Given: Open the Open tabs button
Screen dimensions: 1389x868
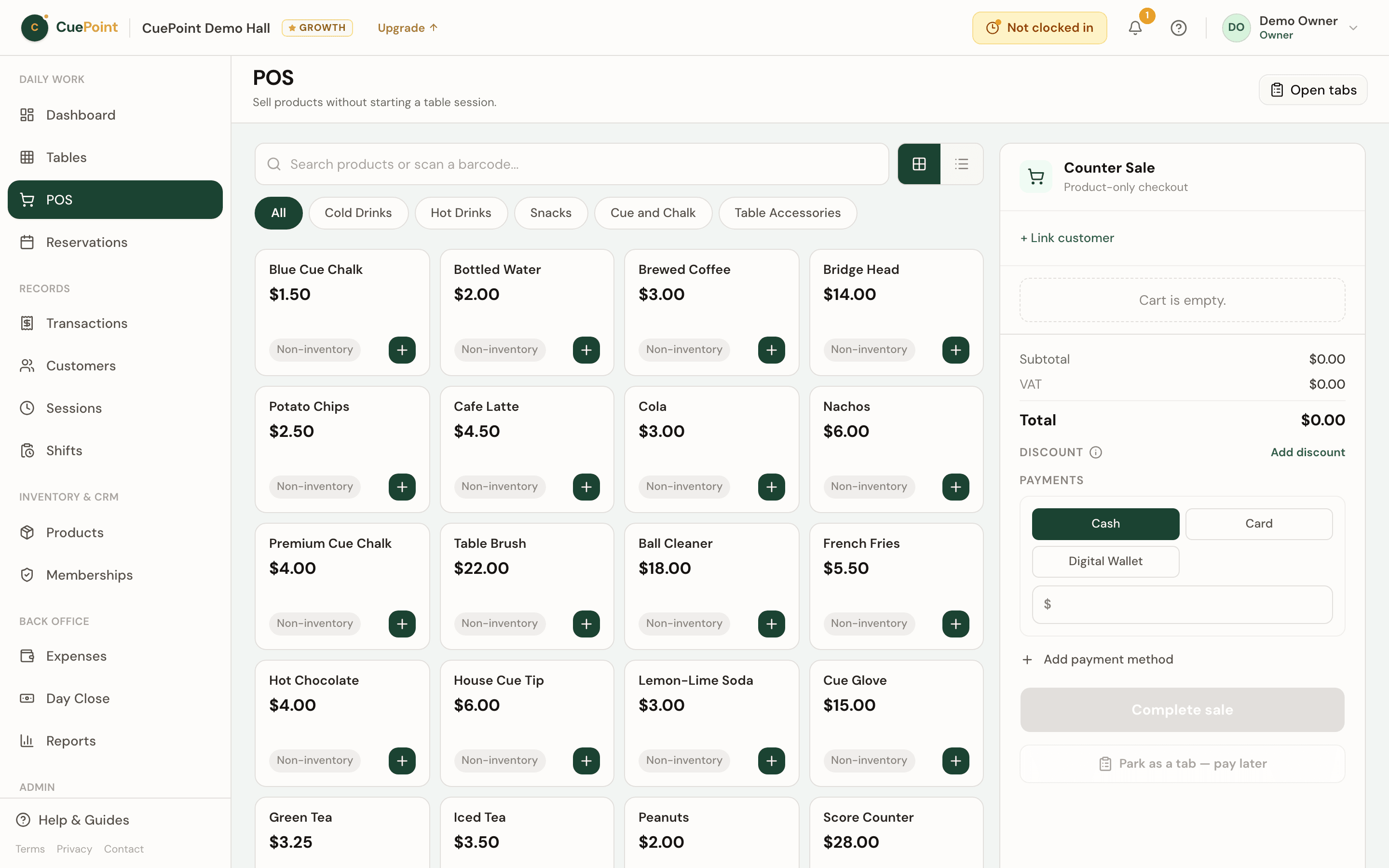Looking at the screenshot, I should pyautogui.click(x=1313, y=90).
